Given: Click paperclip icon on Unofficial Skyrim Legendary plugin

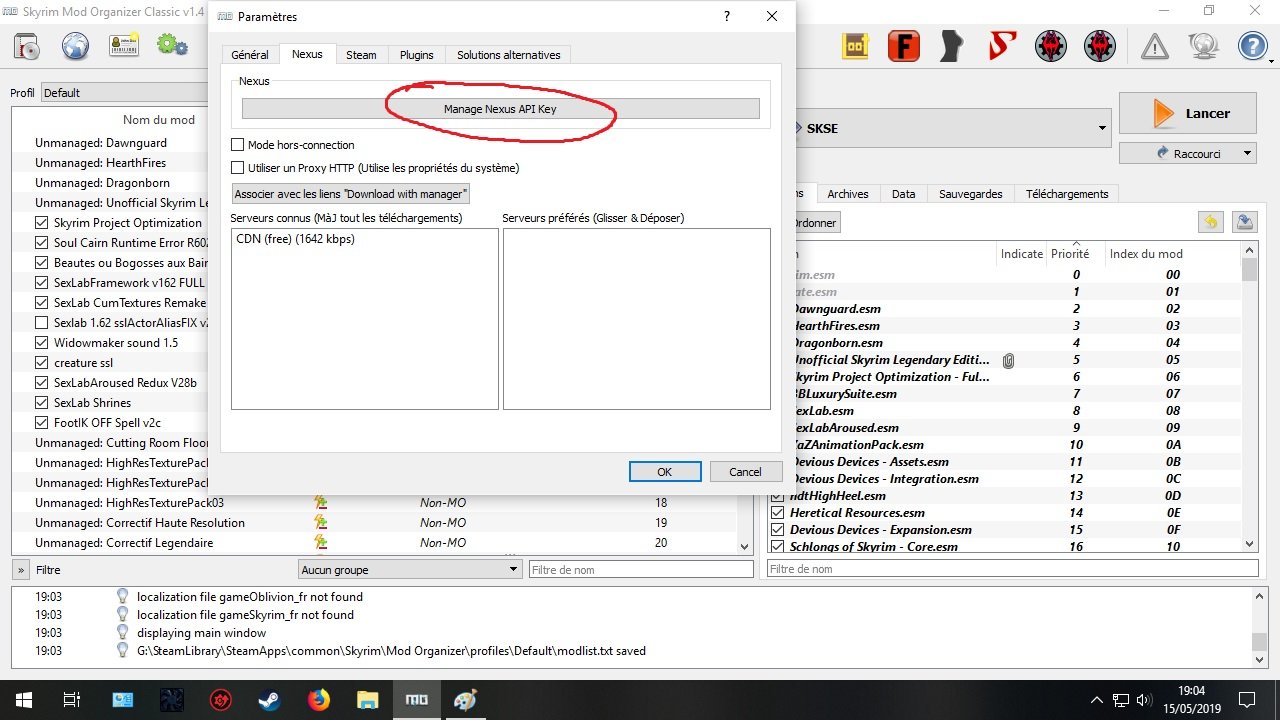Looking at the screenshot, I should coord(1008,360).
